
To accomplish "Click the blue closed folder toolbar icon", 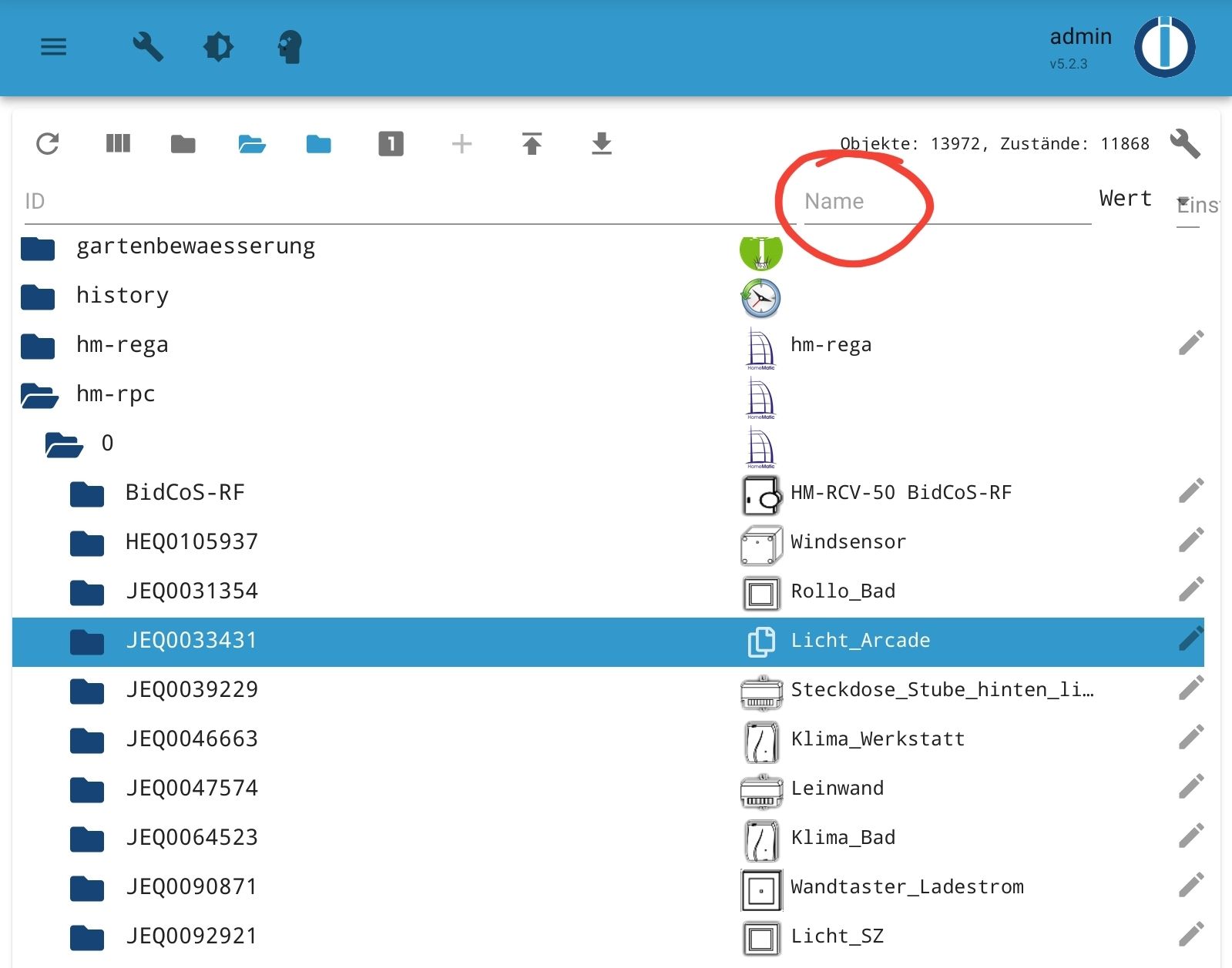I will point(318,144).
